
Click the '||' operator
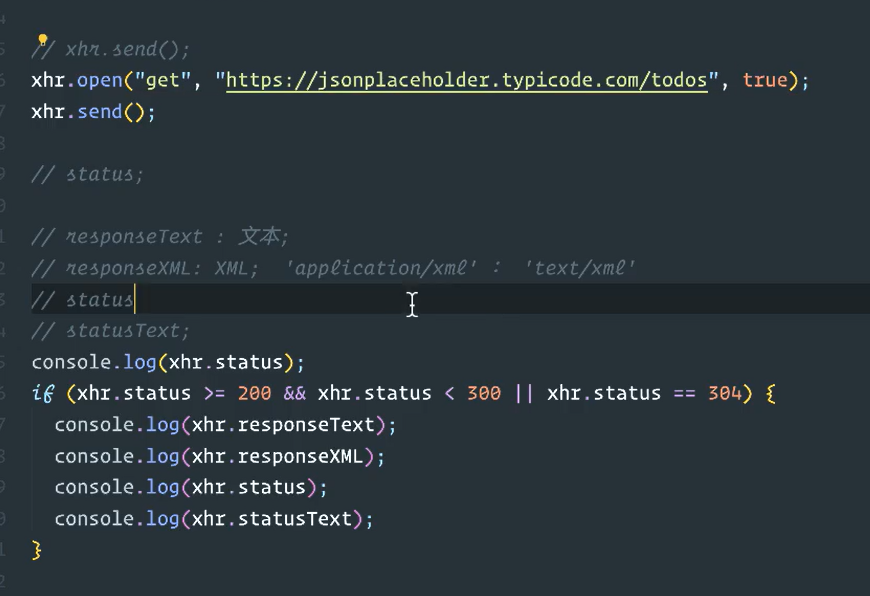pyautogui.click(x=524, y=393)
